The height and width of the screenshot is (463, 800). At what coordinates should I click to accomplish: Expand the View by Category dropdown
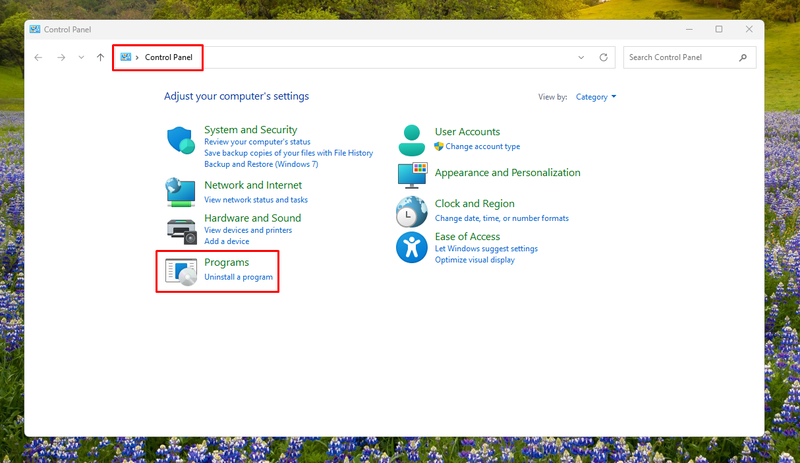[x=596, y=97]
